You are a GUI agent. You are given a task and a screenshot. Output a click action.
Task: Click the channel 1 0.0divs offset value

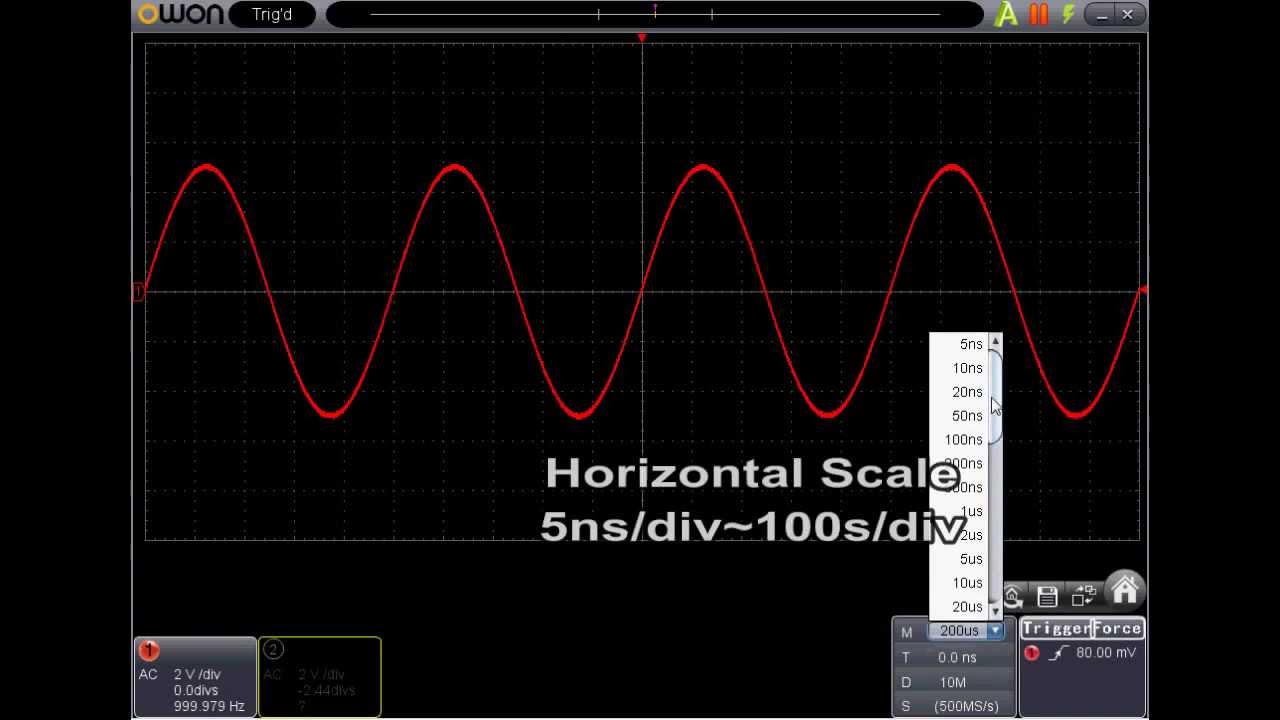[196, 691]
